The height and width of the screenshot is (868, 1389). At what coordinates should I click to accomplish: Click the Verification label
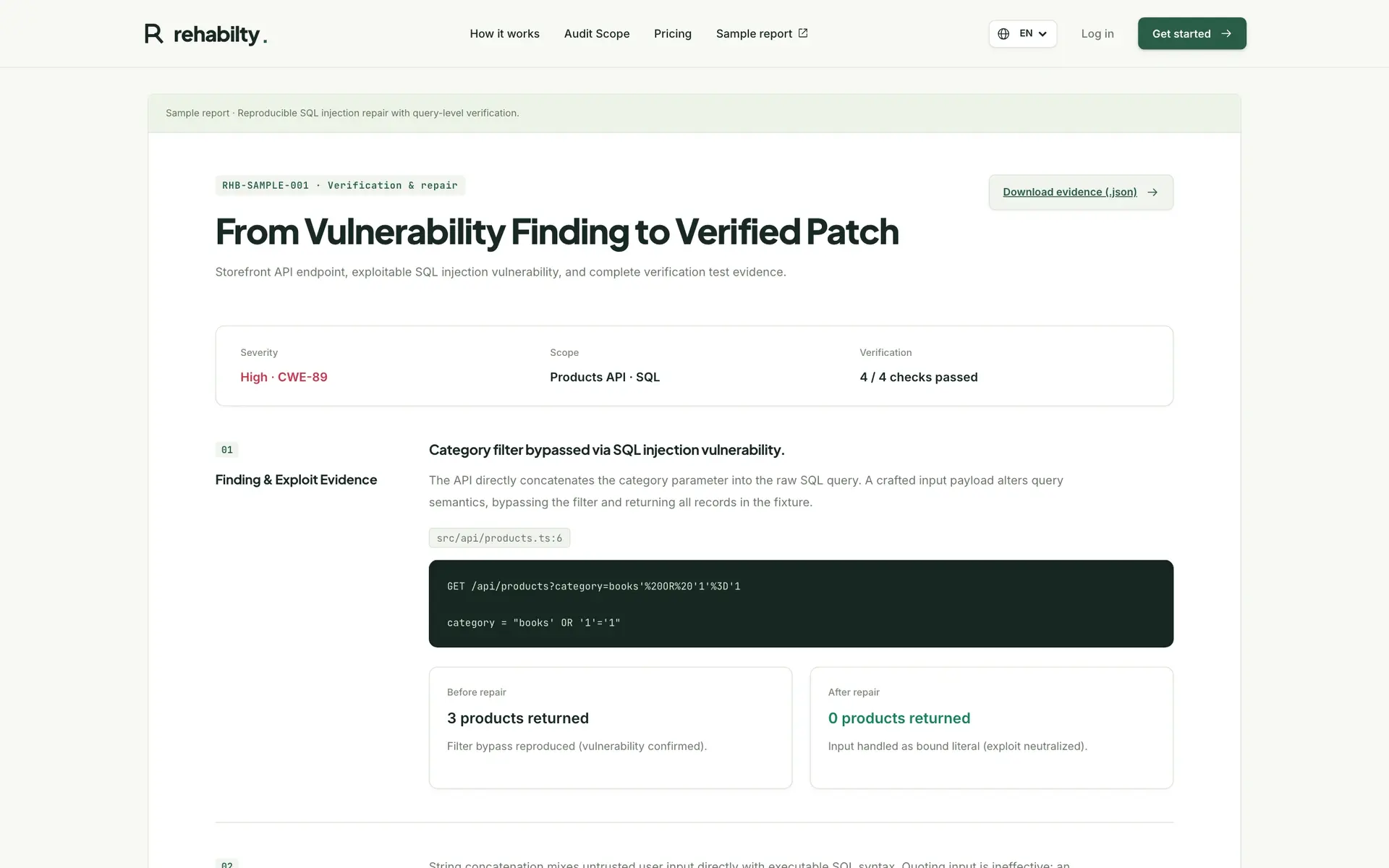tap(885, 352)
